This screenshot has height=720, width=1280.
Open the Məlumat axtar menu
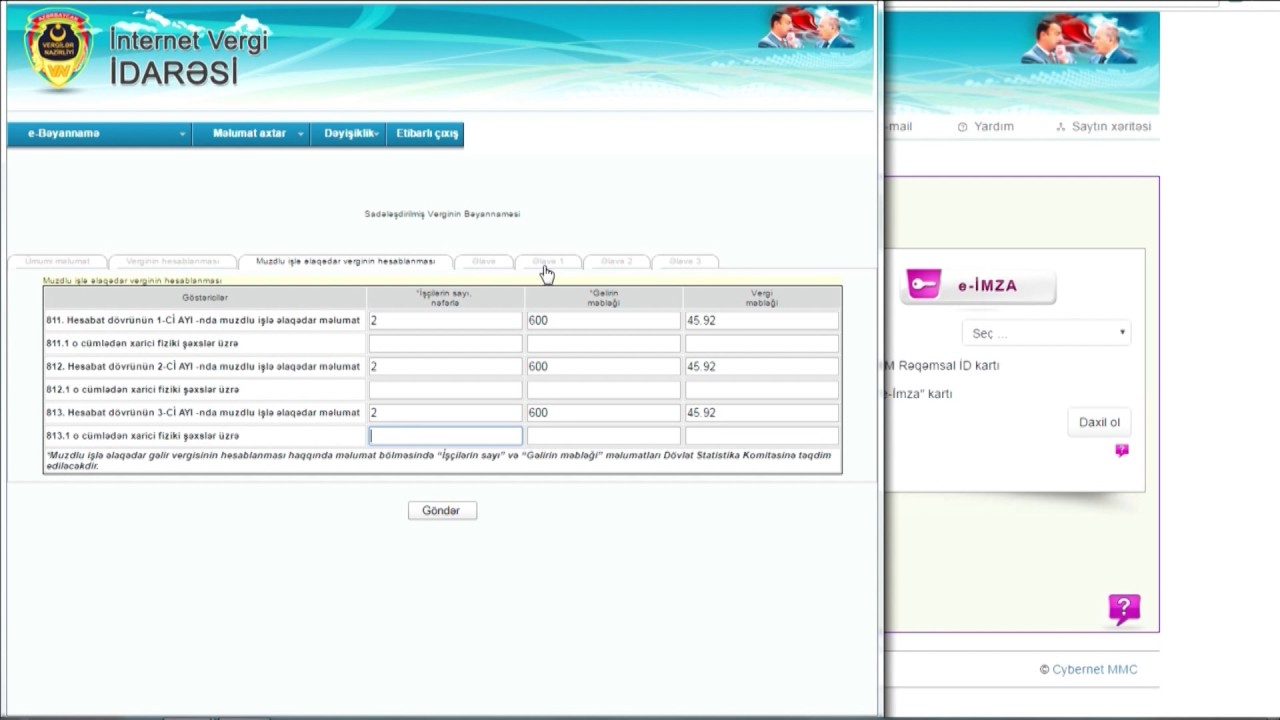(250, 134)
